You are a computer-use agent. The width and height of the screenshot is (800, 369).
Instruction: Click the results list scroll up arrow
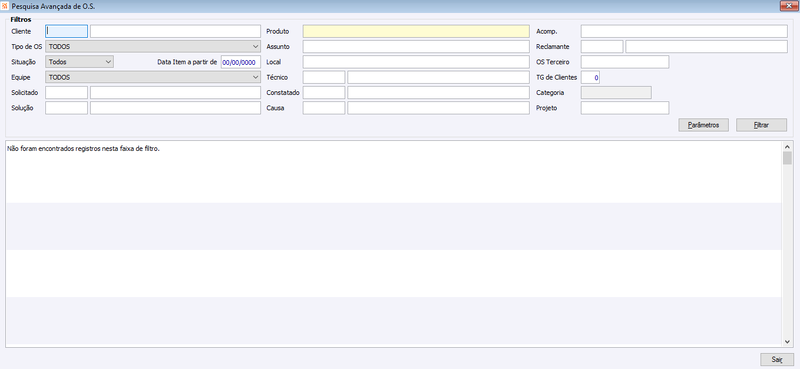[787, 146]
